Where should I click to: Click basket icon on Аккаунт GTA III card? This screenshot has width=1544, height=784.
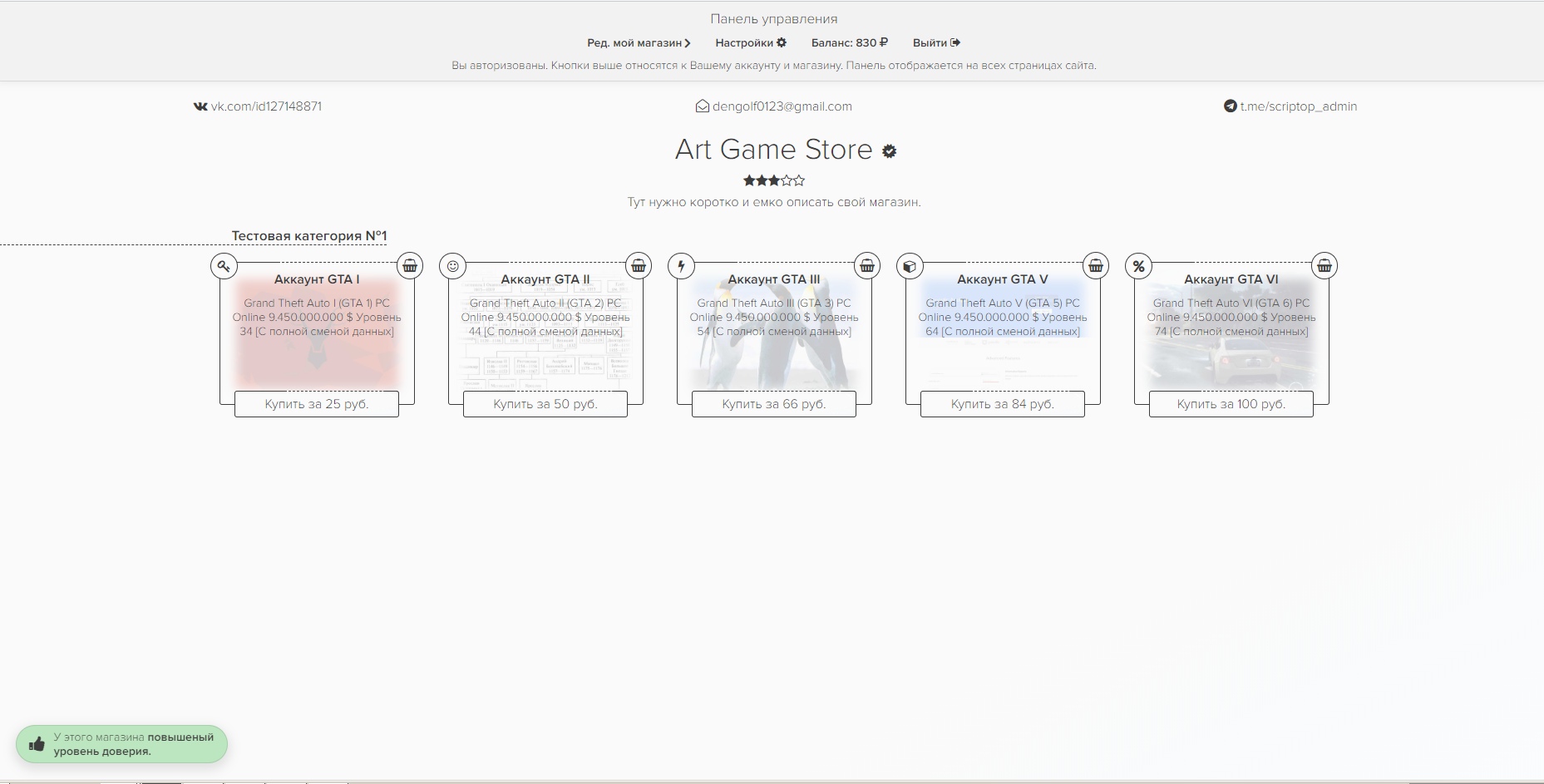[x=867, y=266]
